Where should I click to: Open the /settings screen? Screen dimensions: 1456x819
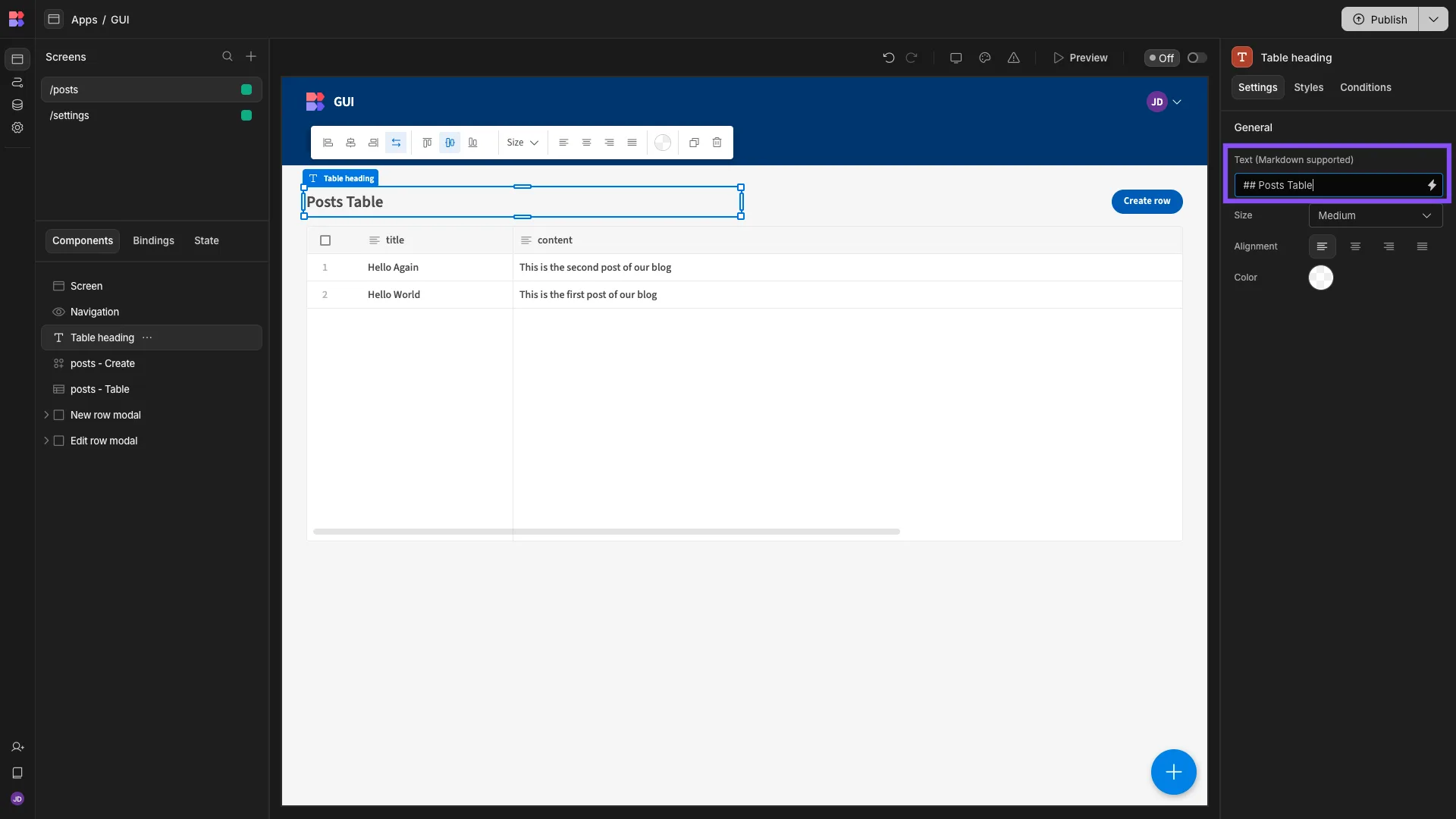pos(151,115)
